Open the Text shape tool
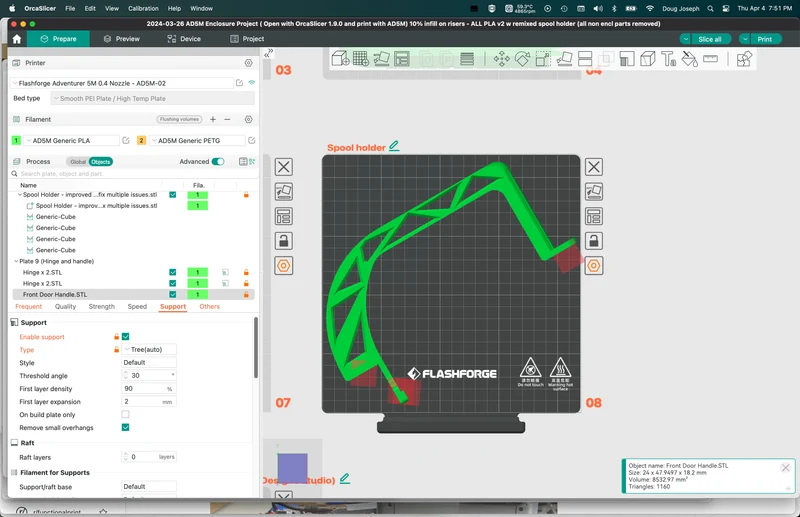The width and height of the screenshot is (800, 517). (x=668, y=59)
